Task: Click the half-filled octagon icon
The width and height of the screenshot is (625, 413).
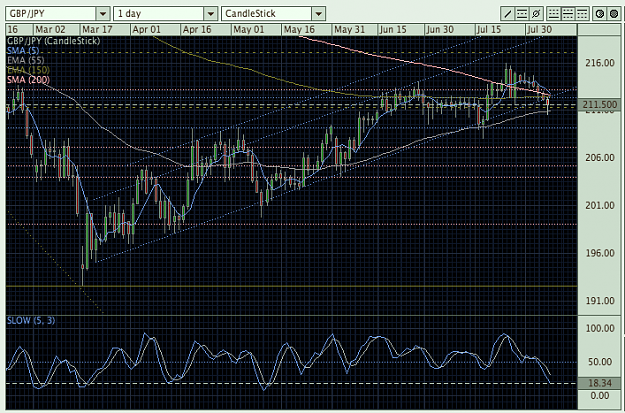Action: pyautogui.click(x=599, y=14)
